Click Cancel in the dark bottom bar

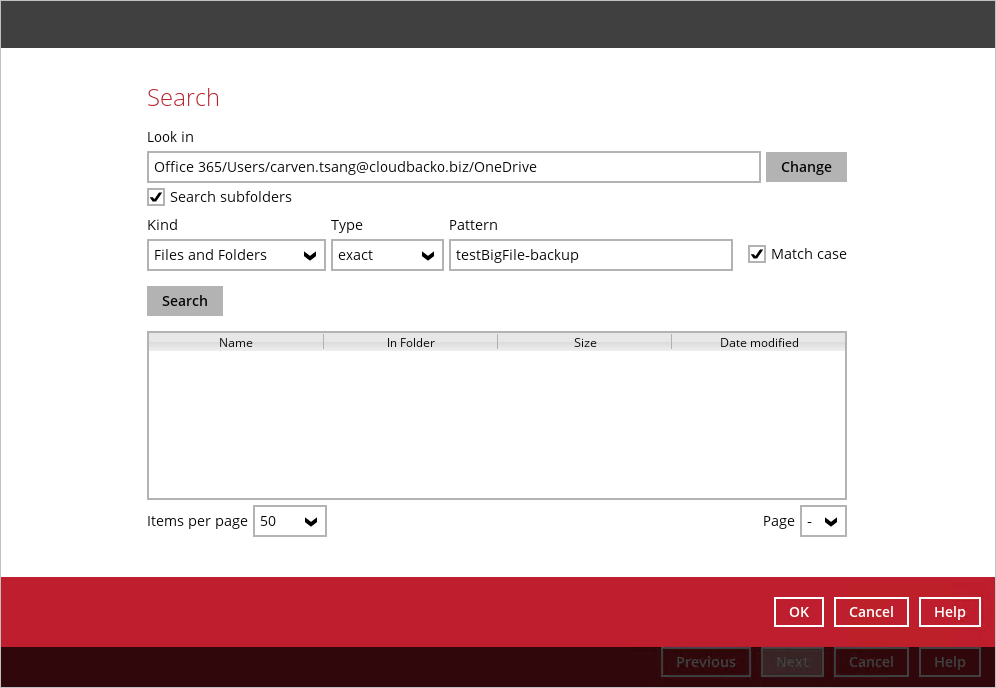(x=871, y=662)
